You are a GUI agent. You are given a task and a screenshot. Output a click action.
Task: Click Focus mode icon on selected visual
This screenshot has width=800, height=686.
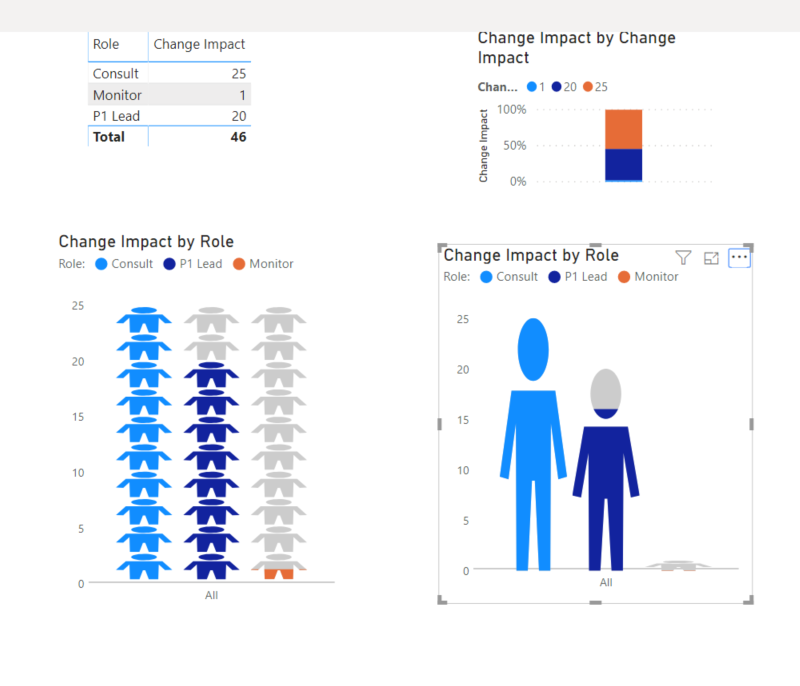[x=711, y=258]
